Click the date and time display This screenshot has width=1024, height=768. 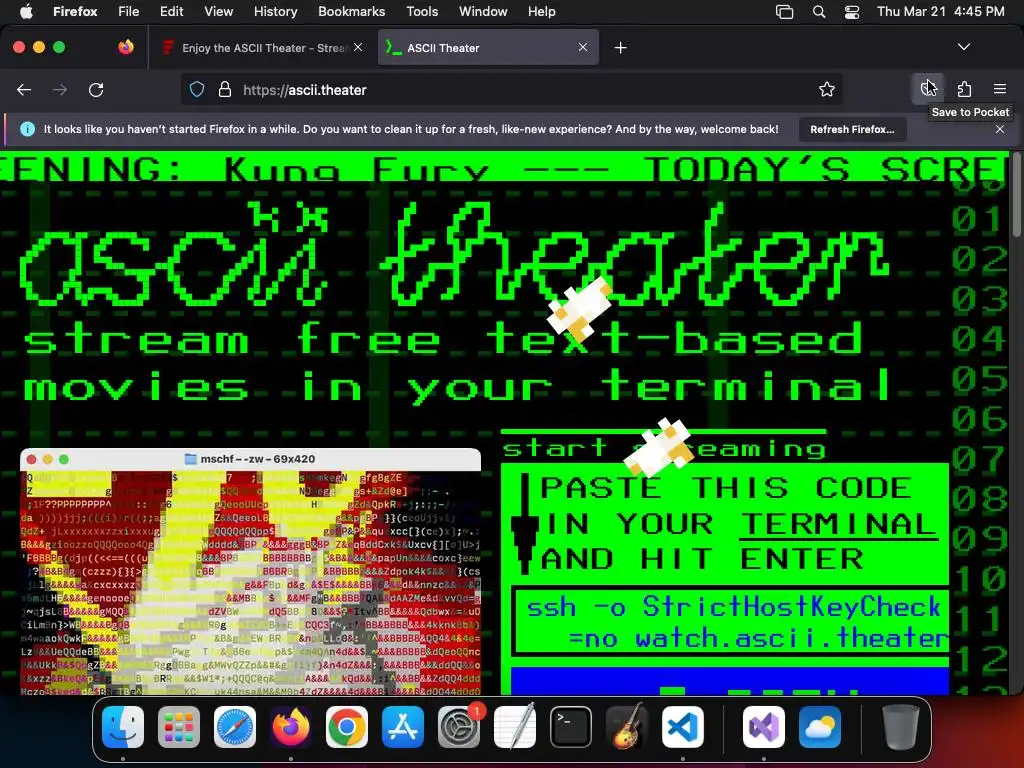tap(940, 11)
